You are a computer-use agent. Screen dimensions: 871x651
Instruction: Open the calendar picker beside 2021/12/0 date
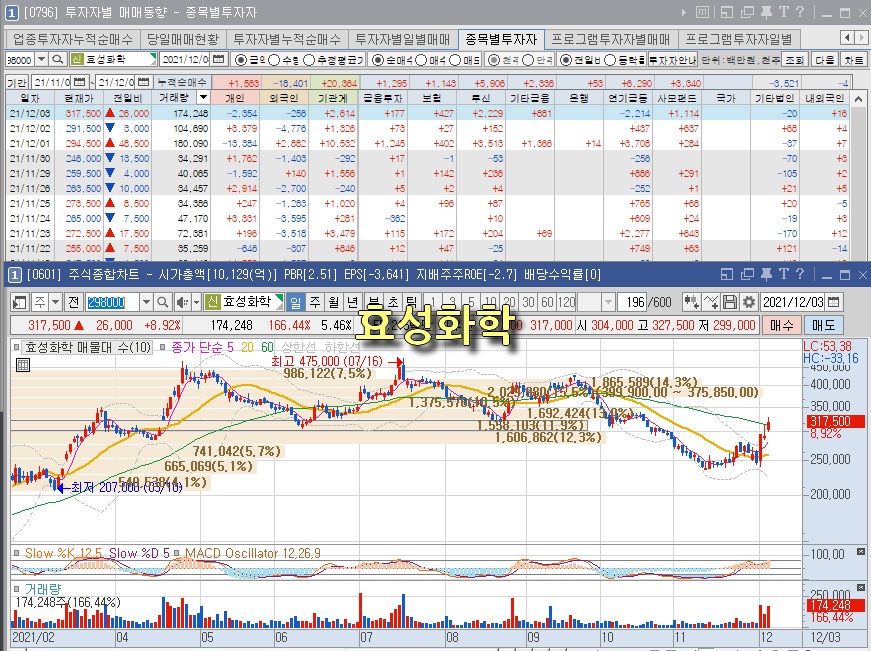tap(219, 59)
